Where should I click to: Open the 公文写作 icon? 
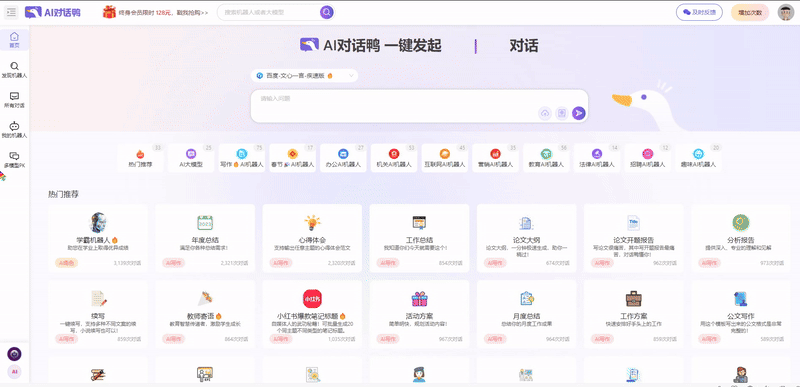[x=740, y=298]
